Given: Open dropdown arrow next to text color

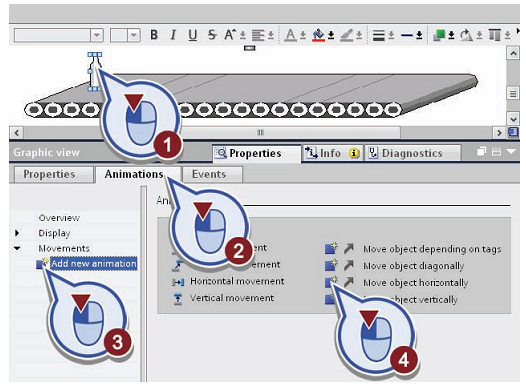Looking at the screenshot, I should pyautogui.click(x=303, y=35).
